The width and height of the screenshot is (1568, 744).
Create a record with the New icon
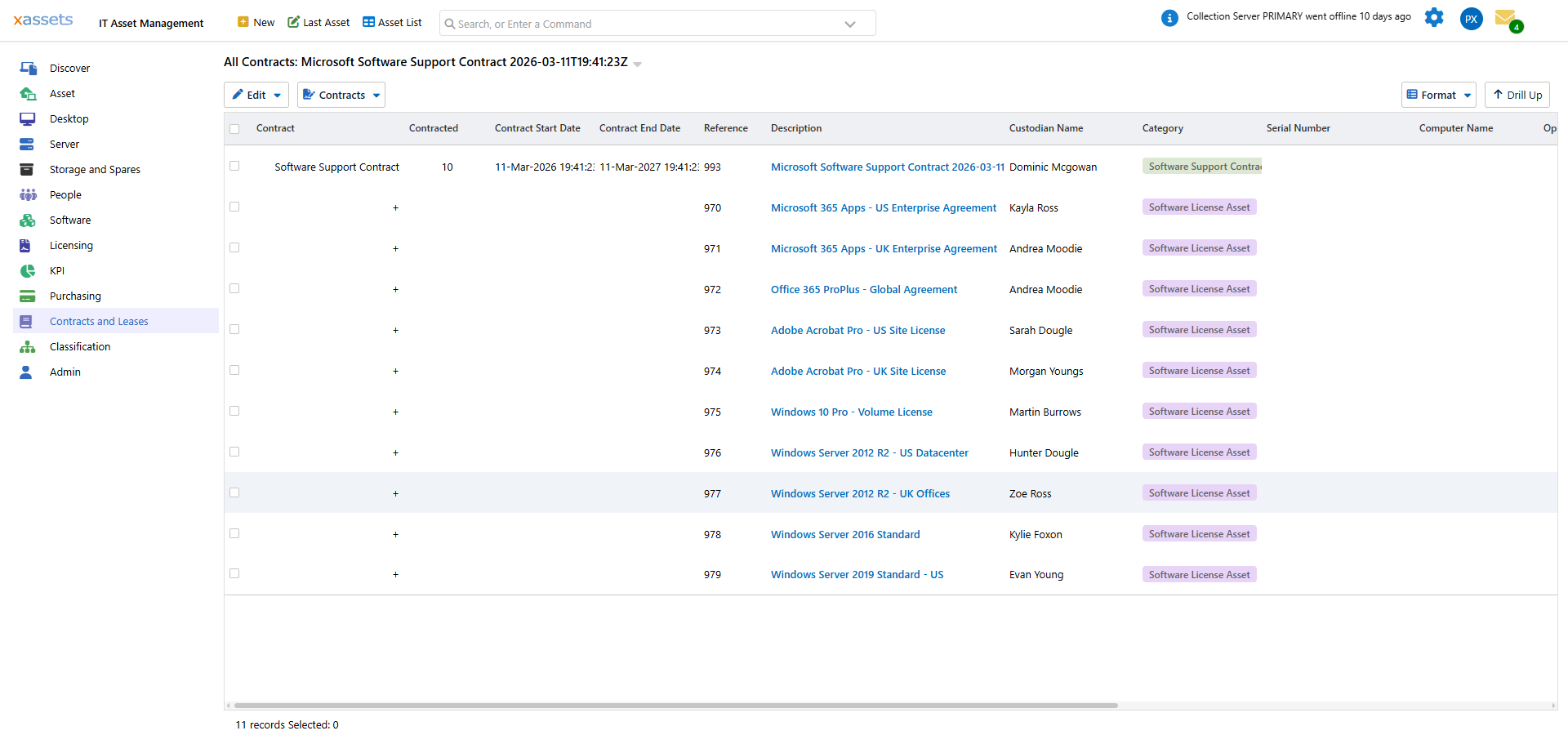click(x=256, y=22)
